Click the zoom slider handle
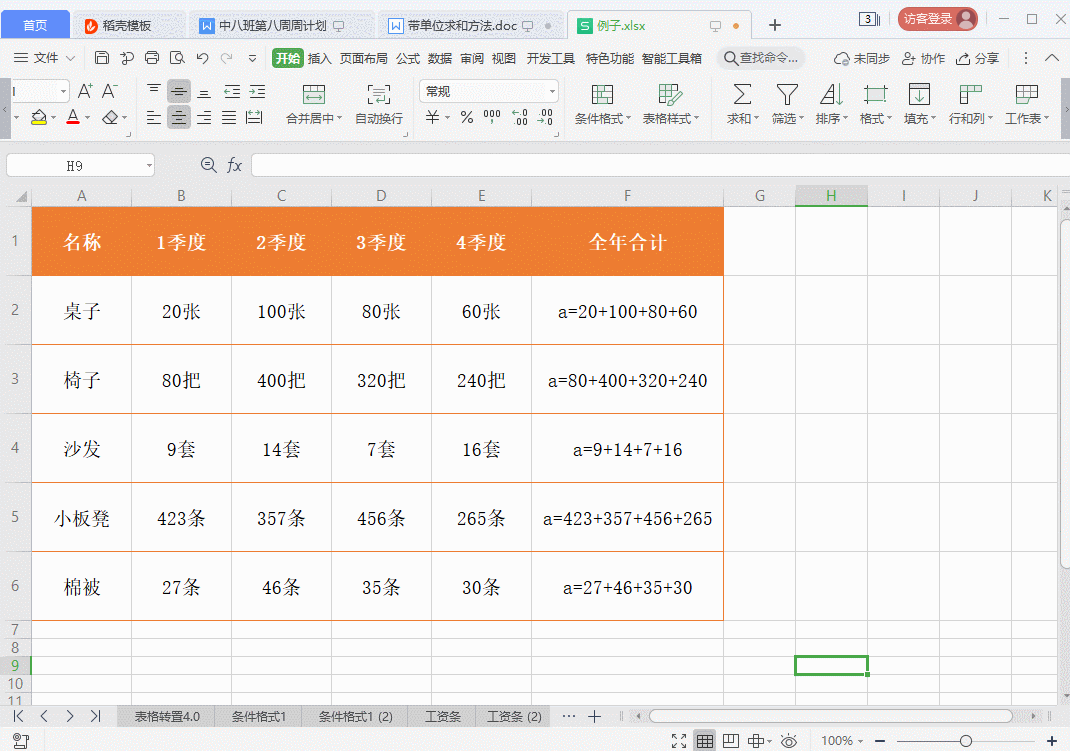The image size is (1070, 751). 966,741
